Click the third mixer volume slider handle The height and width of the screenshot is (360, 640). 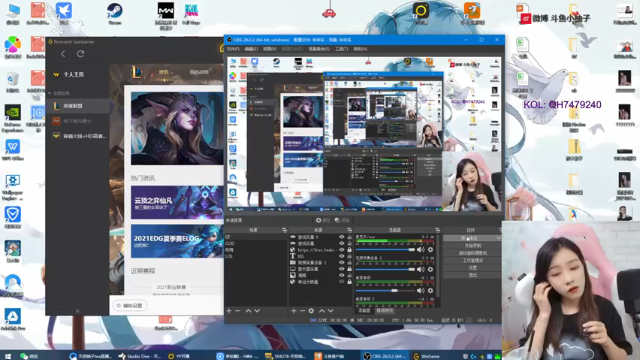[394, 291]
